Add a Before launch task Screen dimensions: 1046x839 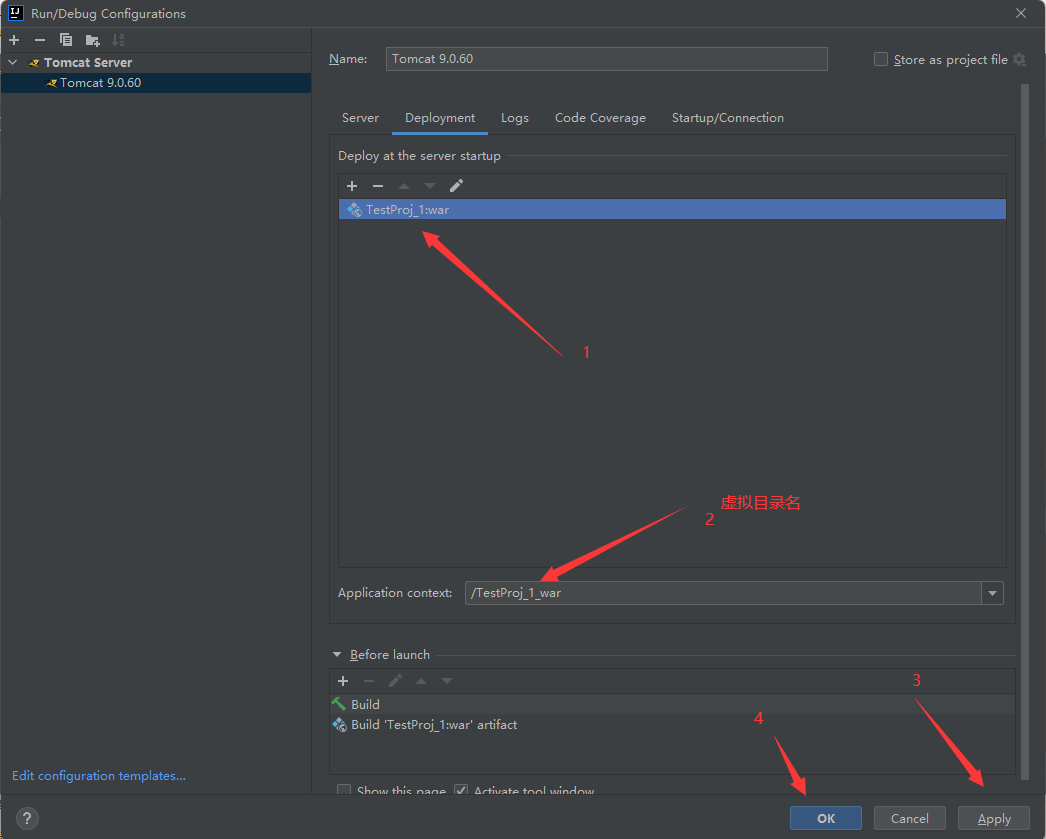pyautogui.click(x=343, y=681)
